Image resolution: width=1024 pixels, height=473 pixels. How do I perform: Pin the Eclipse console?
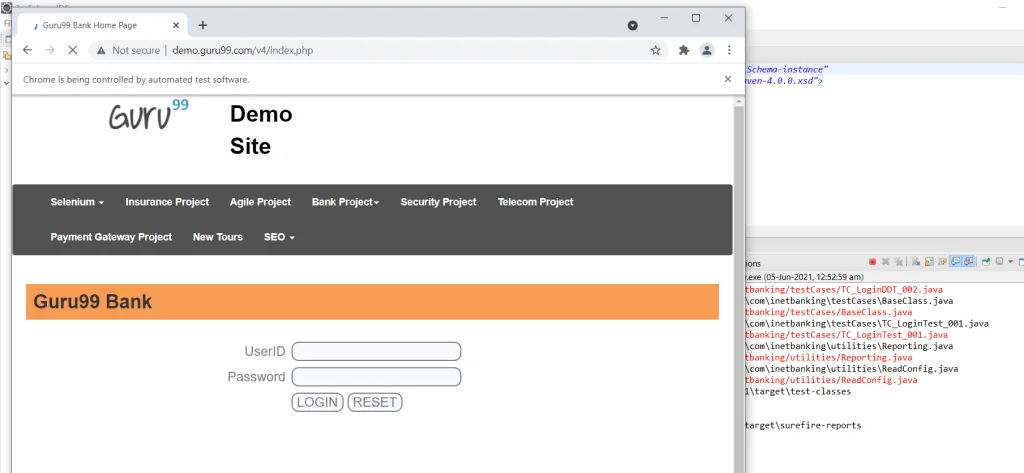click(x=986, y=262)
